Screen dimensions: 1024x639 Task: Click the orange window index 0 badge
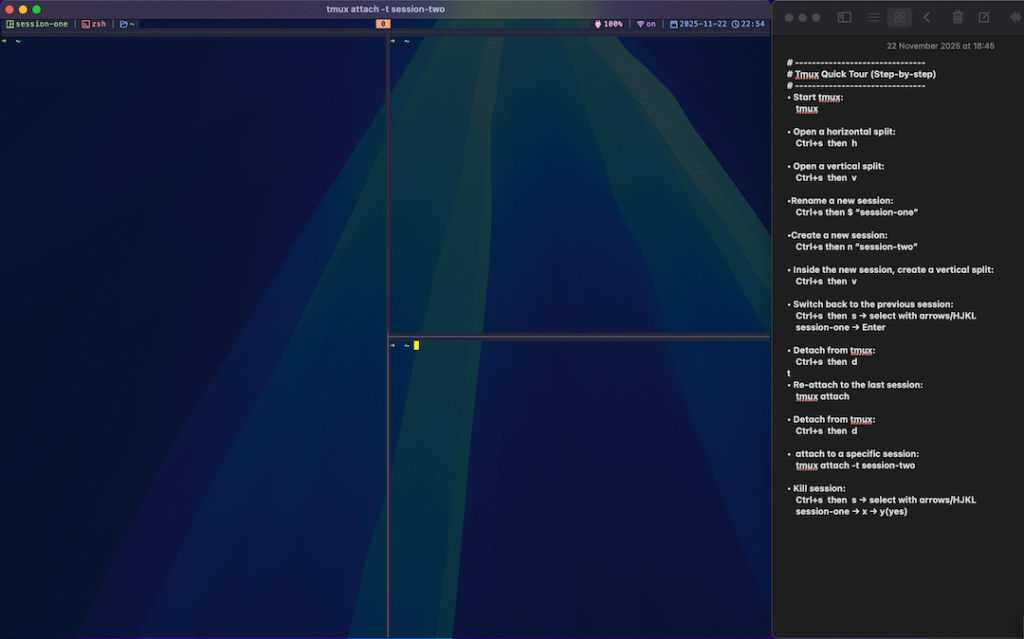383,23
